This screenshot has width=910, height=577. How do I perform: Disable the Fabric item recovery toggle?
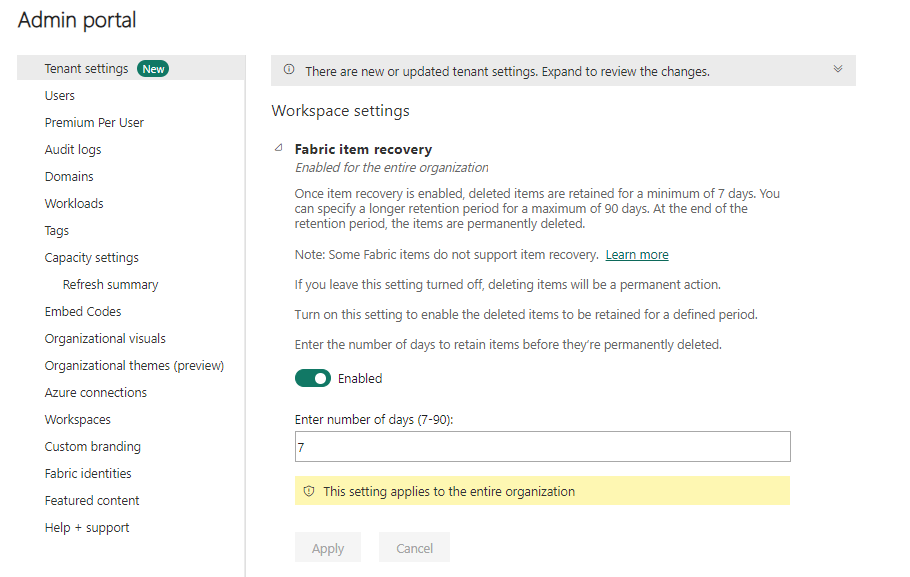point(313,378)
